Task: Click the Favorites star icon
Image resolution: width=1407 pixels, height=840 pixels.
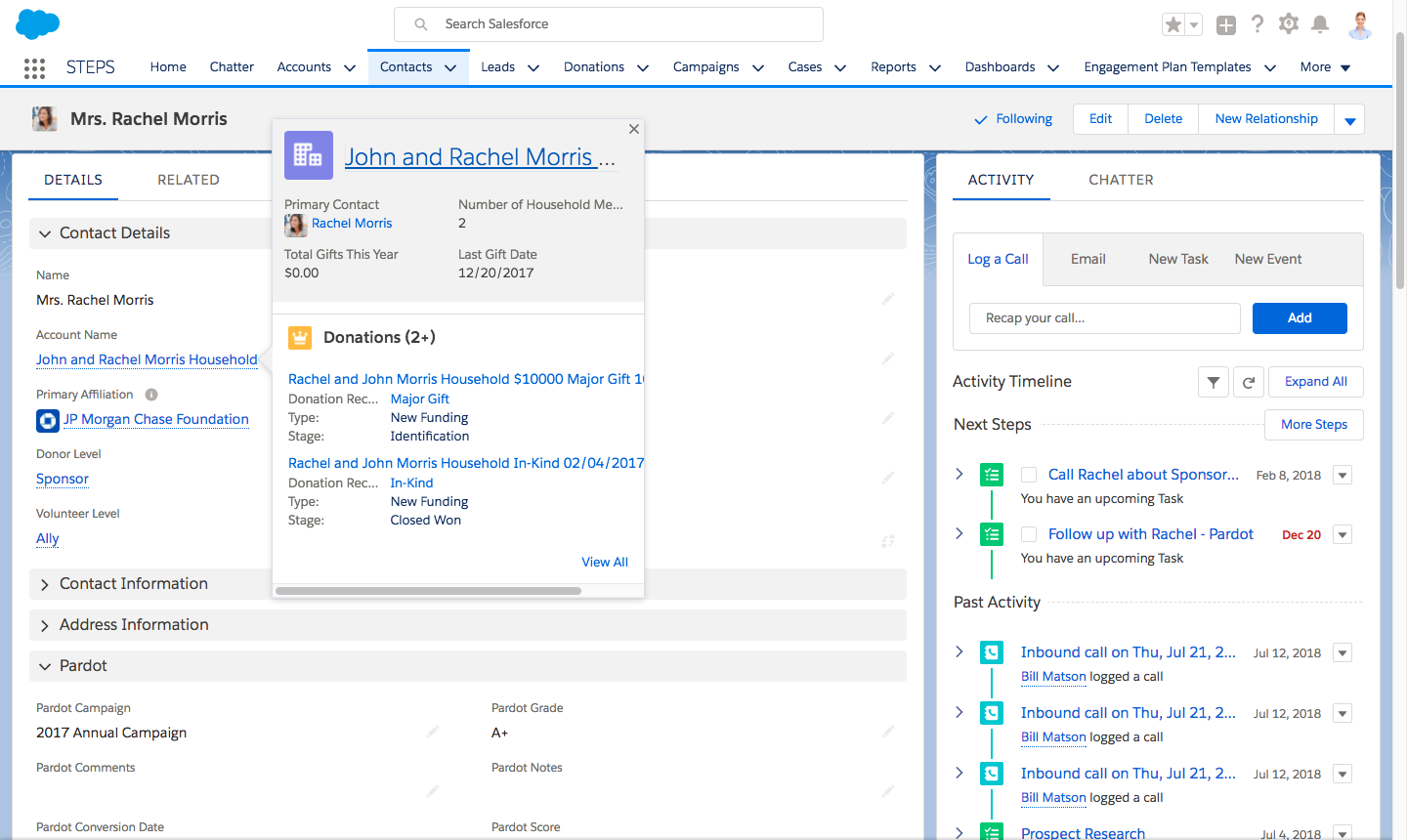Action: click(x=1173, y=24)
